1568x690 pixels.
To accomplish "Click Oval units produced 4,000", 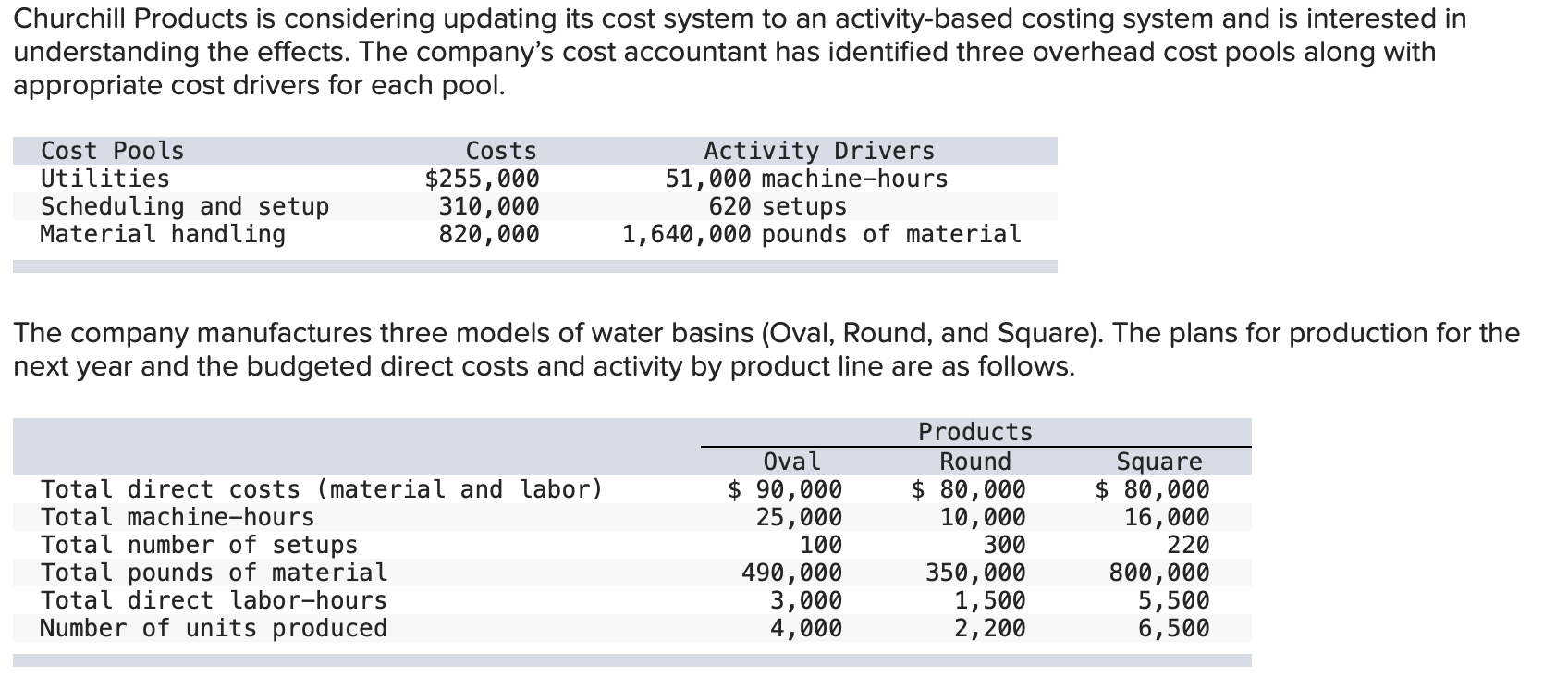I will [x=806, y=628].
